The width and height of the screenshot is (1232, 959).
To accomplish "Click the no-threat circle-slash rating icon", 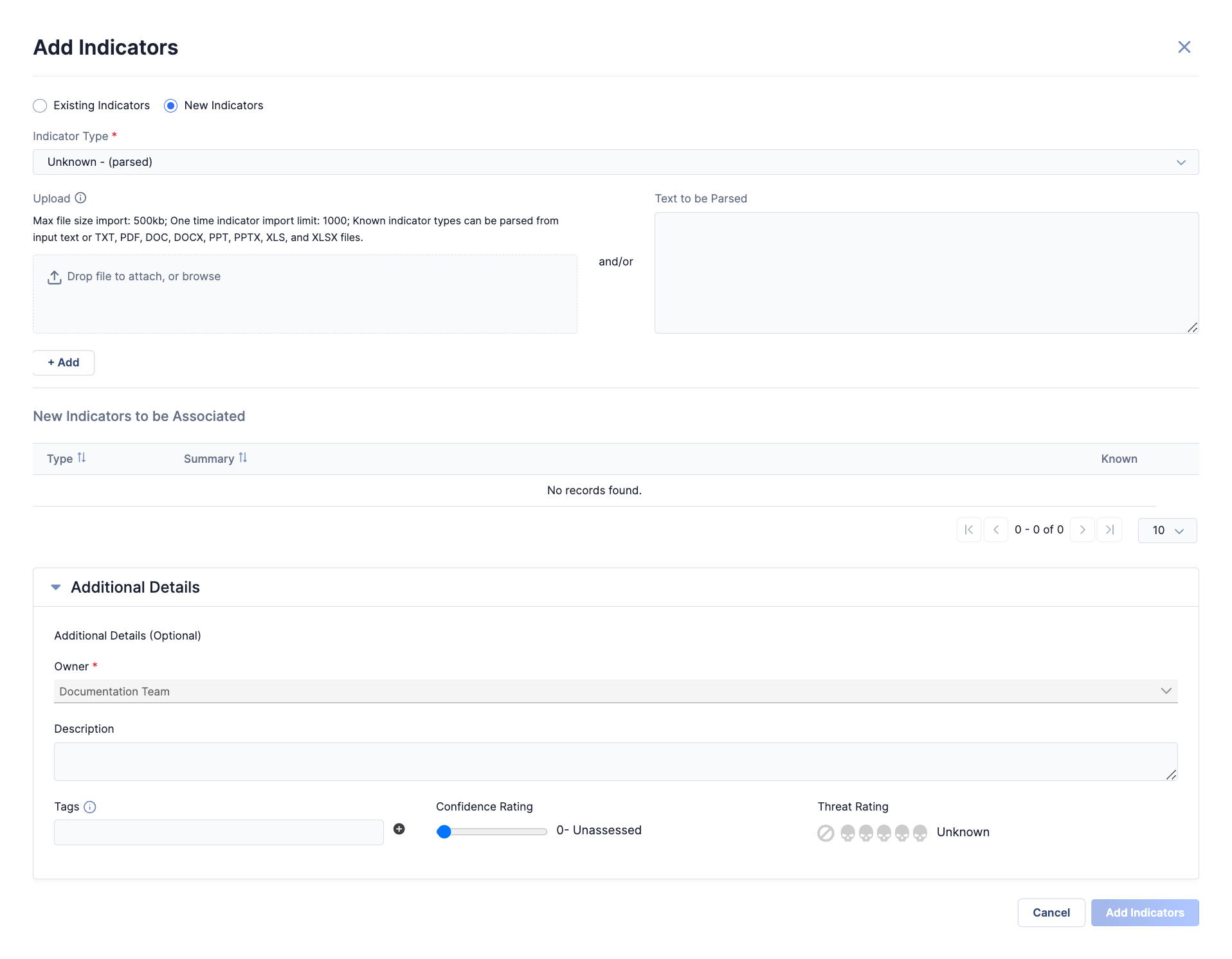I will (x=826, y=833).
